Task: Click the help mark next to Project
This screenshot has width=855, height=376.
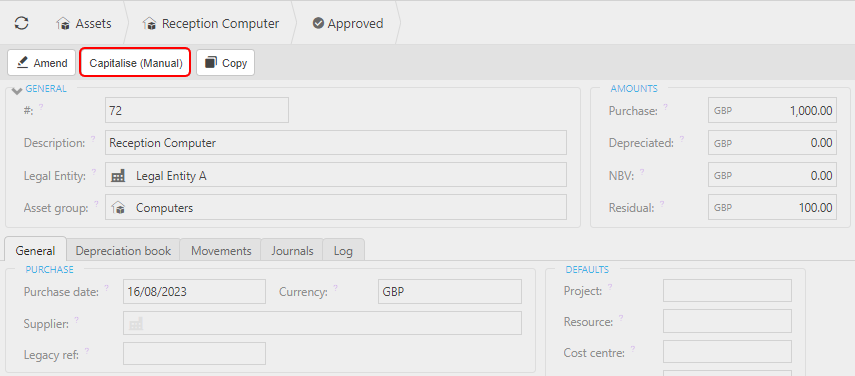Action: (x=610, y=287)
